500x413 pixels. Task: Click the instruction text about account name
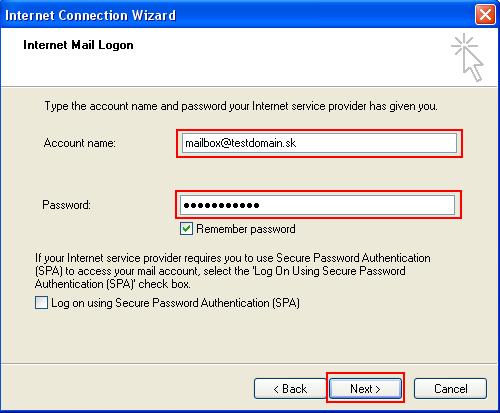(241, 106)
